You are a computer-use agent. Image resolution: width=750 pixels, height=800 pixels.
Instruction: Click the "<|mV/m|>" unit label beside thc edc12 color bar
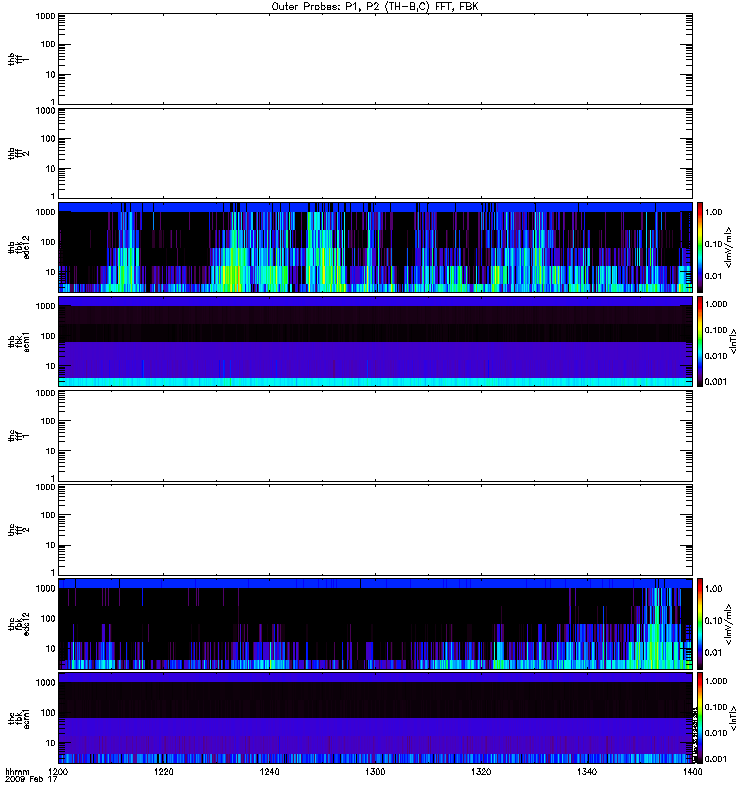click(729, 624)
